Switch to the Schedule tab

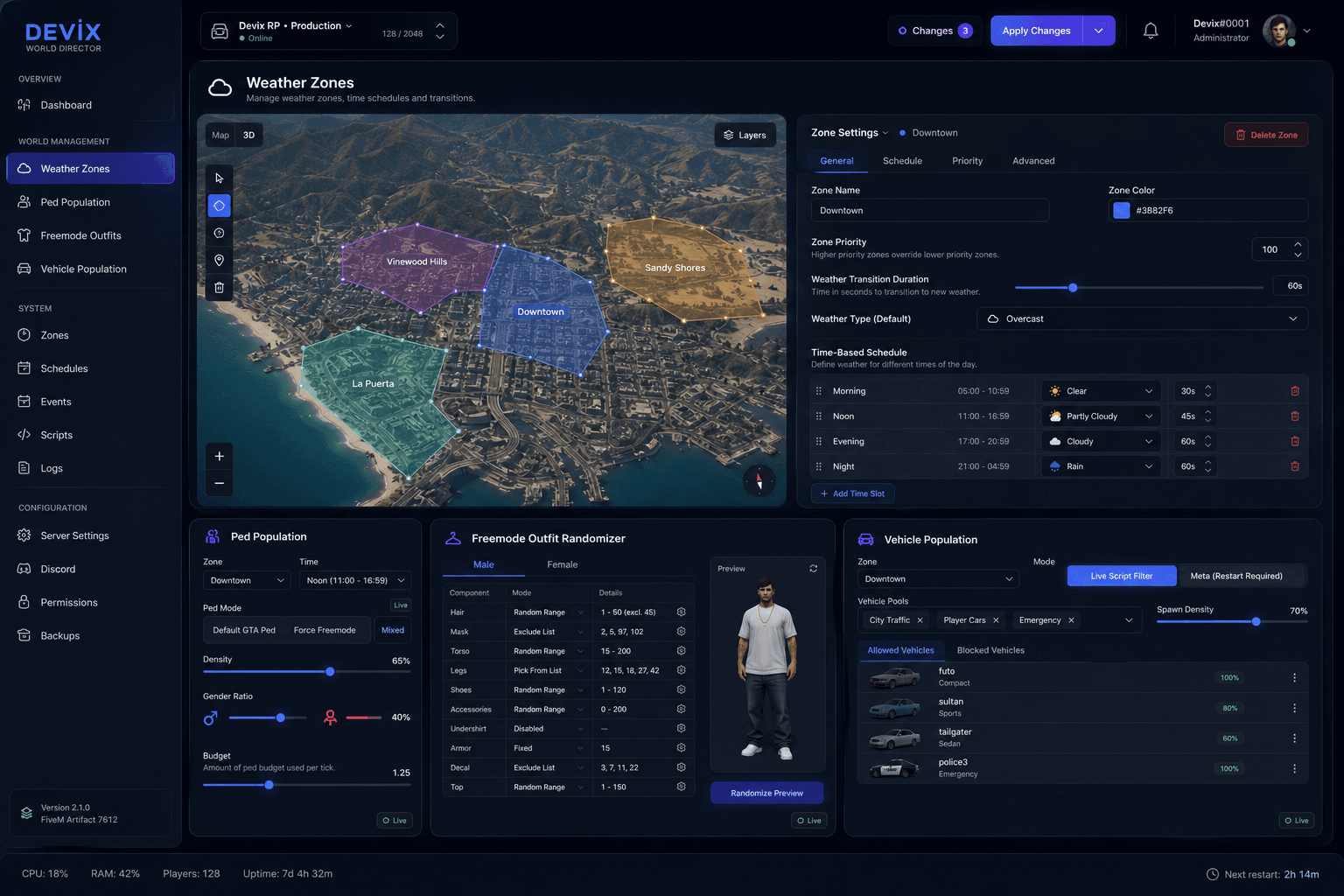coord(902,161)
